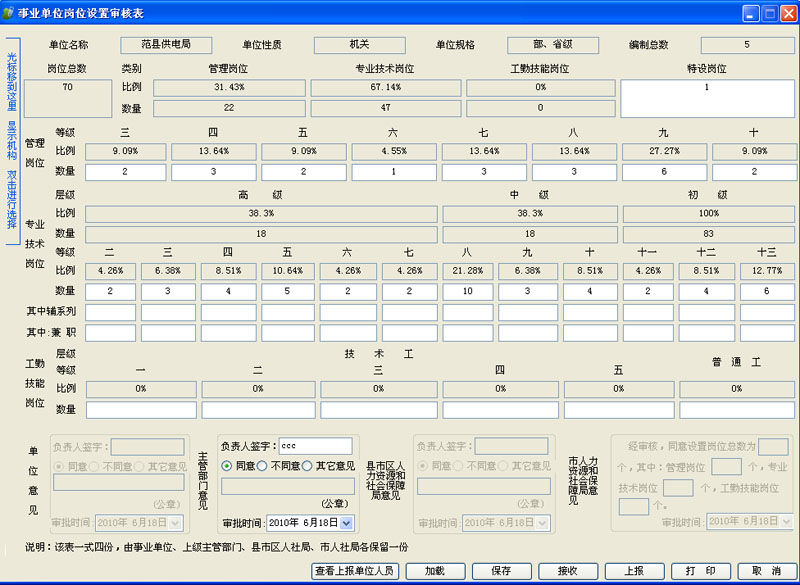
Task: Click the 普通工 quantity field
Action: tap(737, 410)
